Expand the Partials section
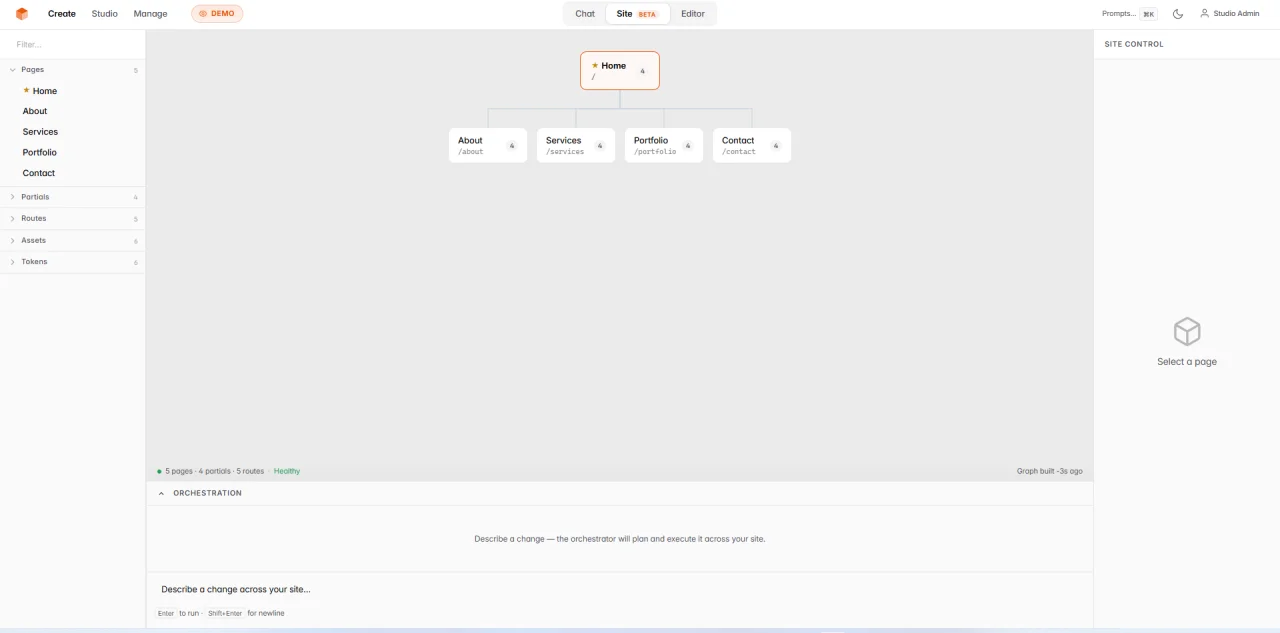 pyautogui.click(x=72, y=197)
